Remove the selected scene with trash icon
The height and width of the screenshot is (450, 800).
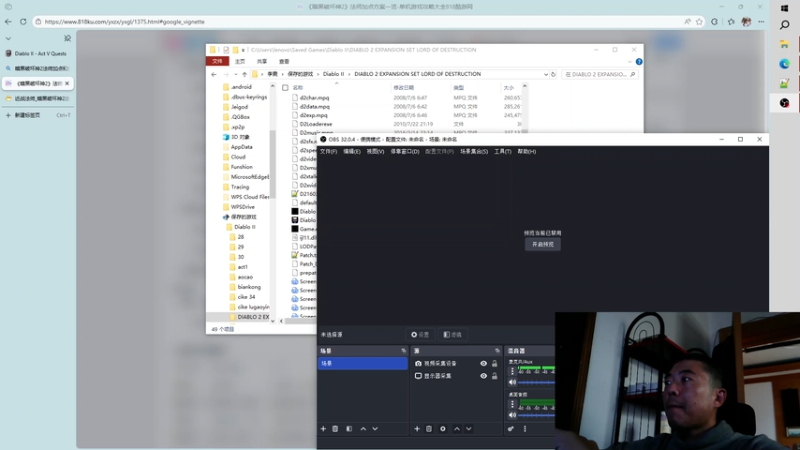pyautogui.click(x=335, y=429)
